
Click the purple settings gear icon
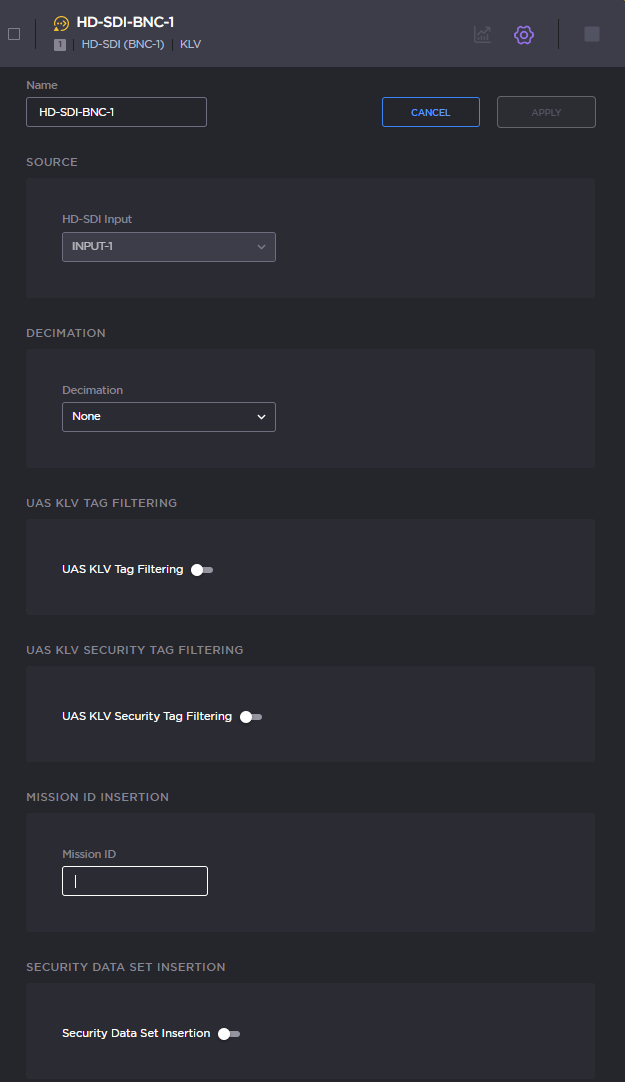point(524,35)
